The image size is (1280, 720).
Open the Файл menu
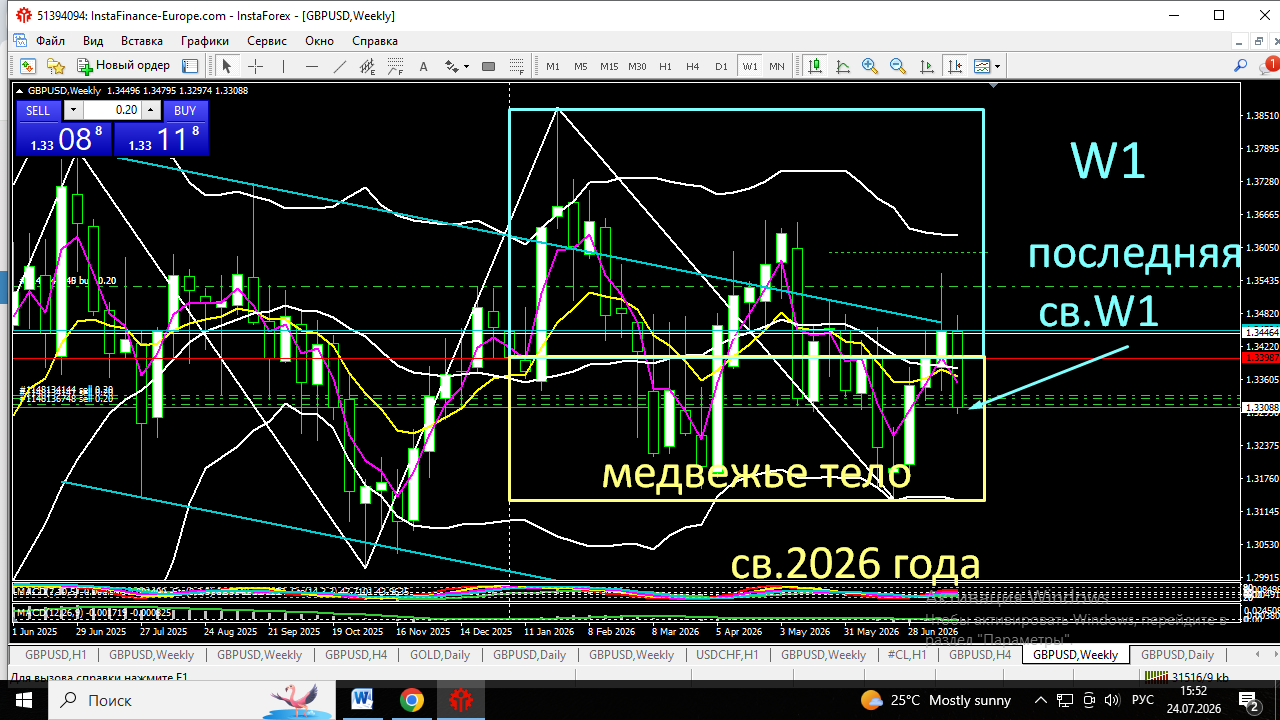pyautogui.click(x=50, y=41)
